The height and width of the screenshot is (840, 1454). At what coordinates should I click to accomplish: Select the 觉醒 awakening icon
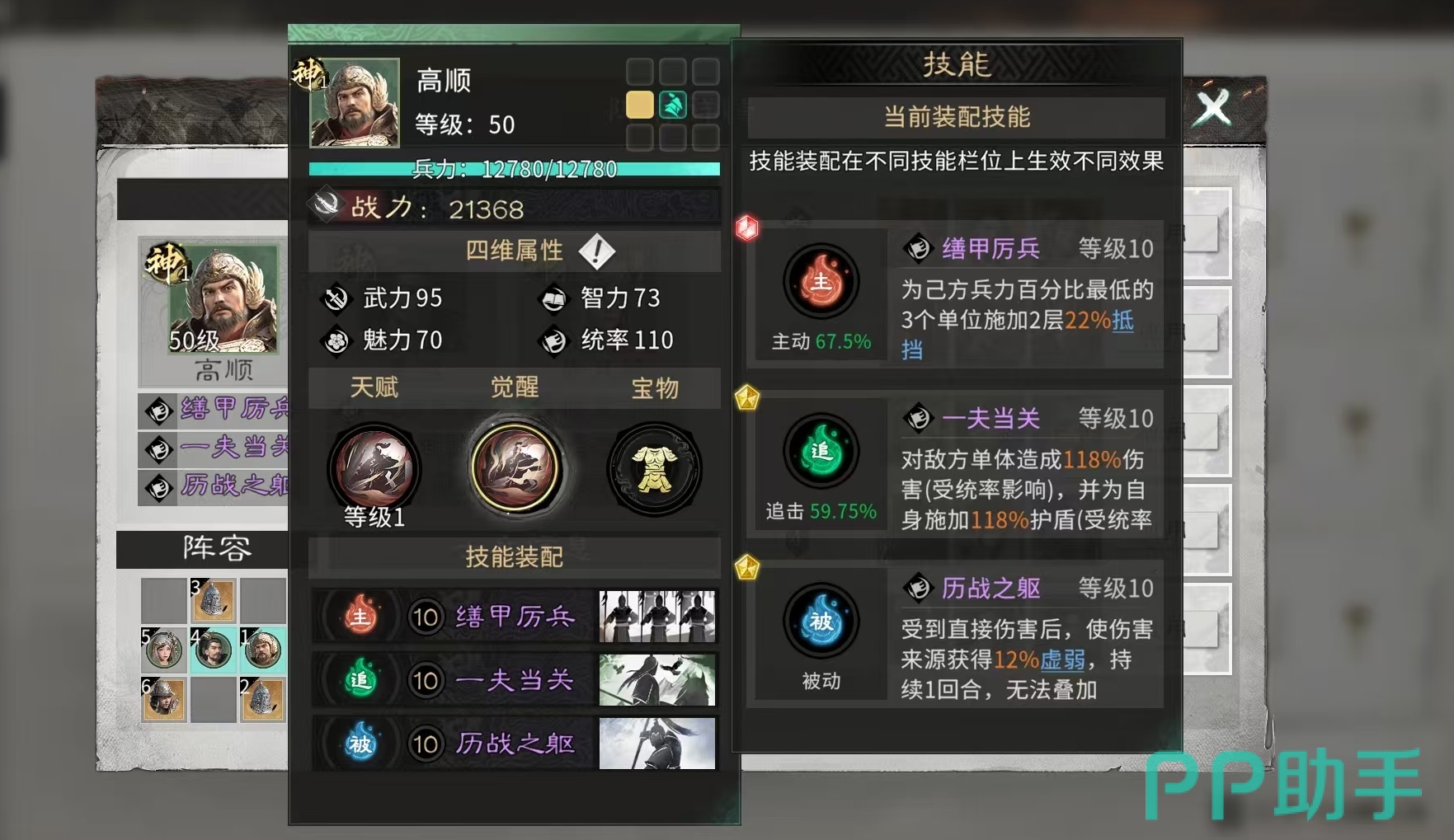click(516, 468)
